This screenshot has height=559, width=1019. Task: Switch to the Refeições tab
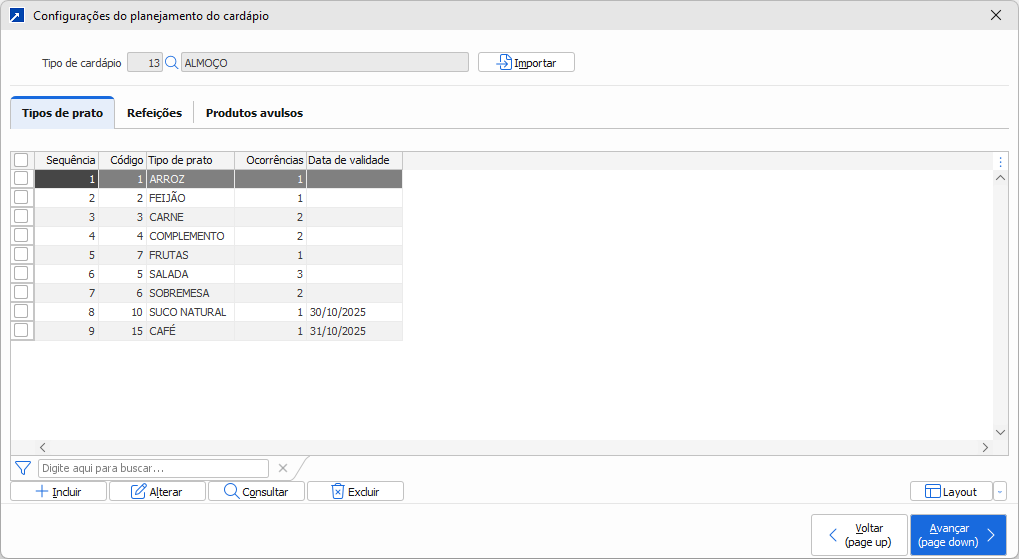[154, 113]
